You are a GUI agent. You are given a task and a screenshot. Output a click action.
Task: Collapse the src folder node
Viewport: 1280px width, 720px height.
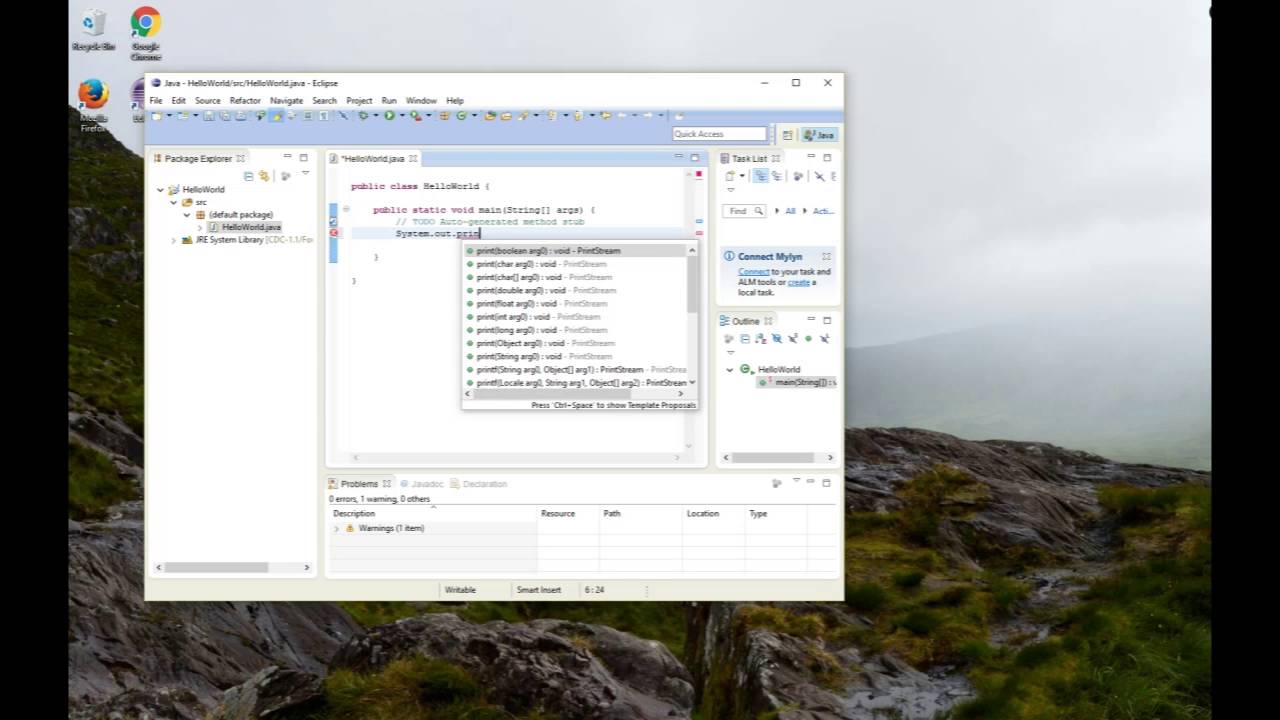pos(173,202)
